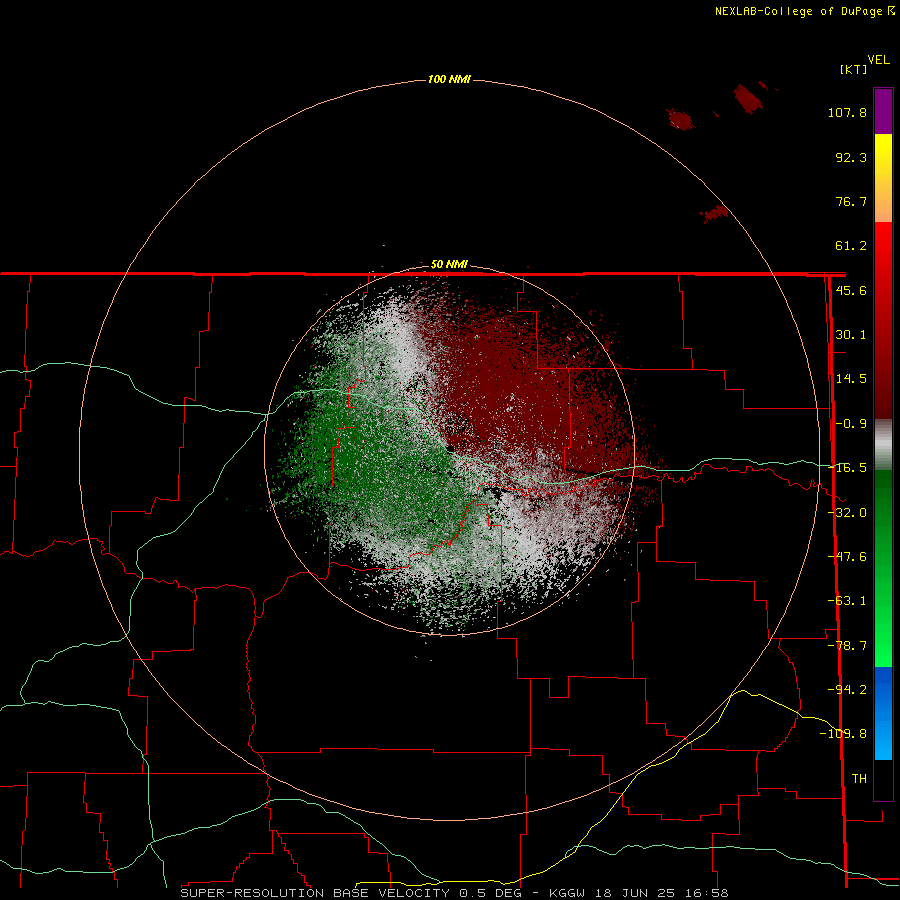900x900 pixels.
Task: Click the 45.6 value on velocity scale
Action: [x=851, y=290]
